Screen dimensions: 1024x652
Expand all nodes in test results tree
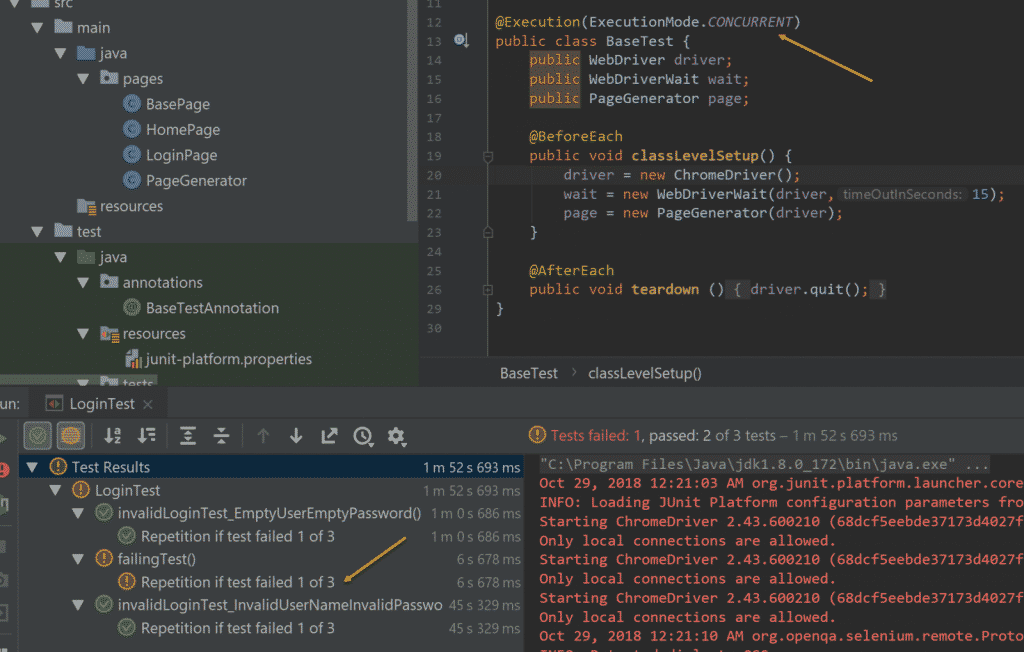pos(187,436)
